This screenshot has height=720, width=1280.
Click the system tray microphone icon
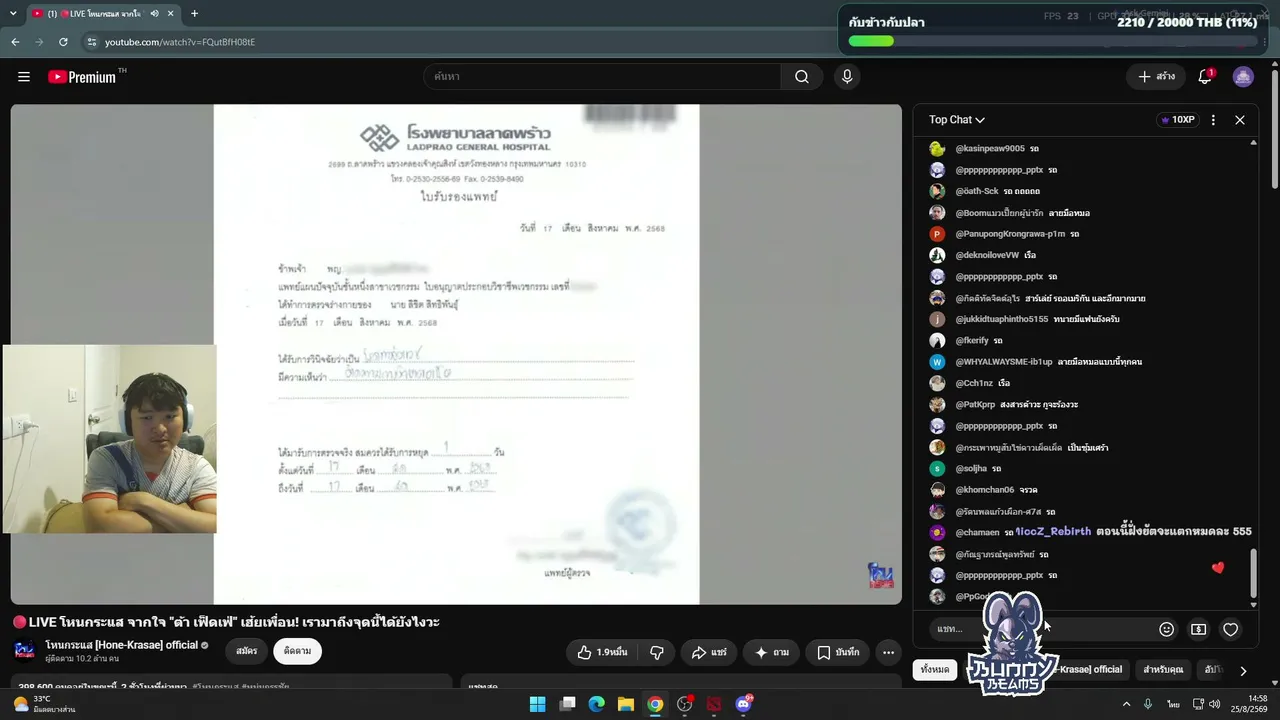[x=1148, y=704]
